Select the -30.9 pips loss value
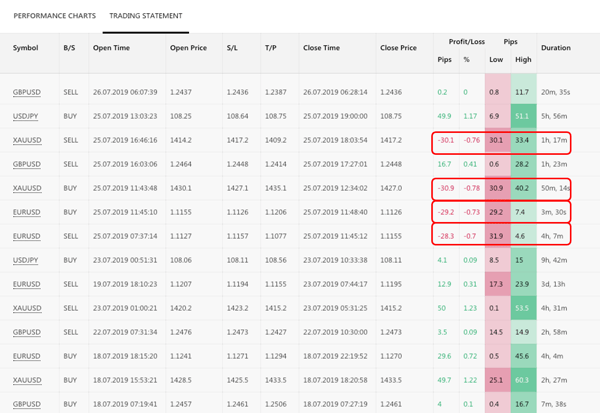Screen dimensions: 600x413 447,189
